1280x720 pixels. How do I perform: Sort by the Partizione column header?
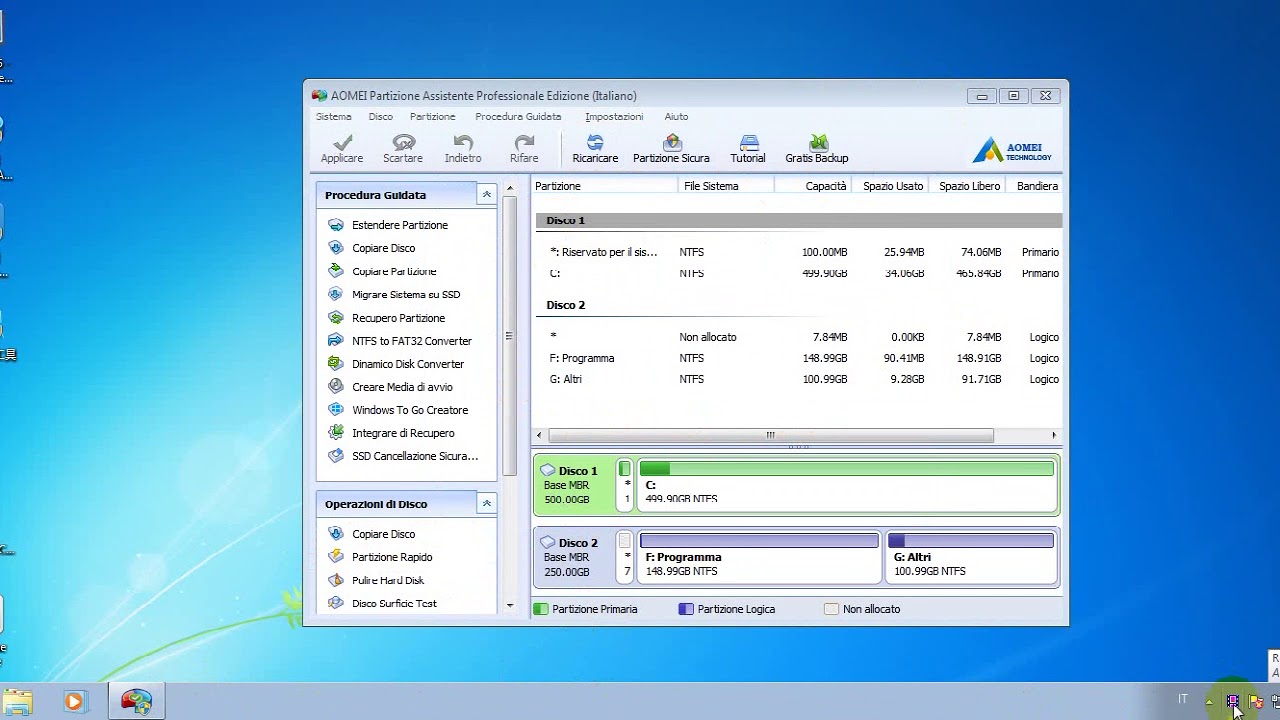click(x=605, y=186)
